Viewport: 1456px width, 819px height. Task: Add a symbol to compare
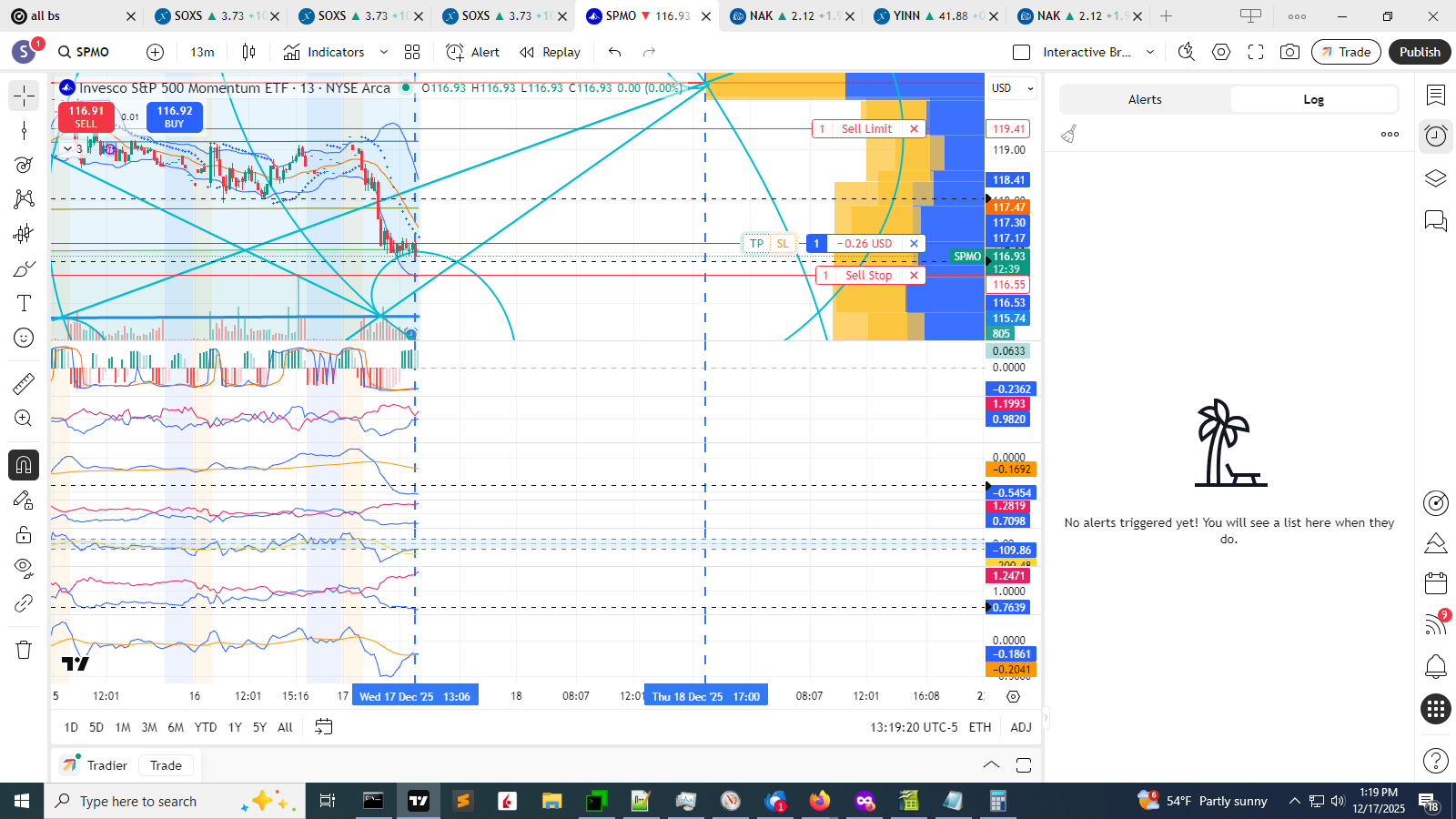point(156,52)
